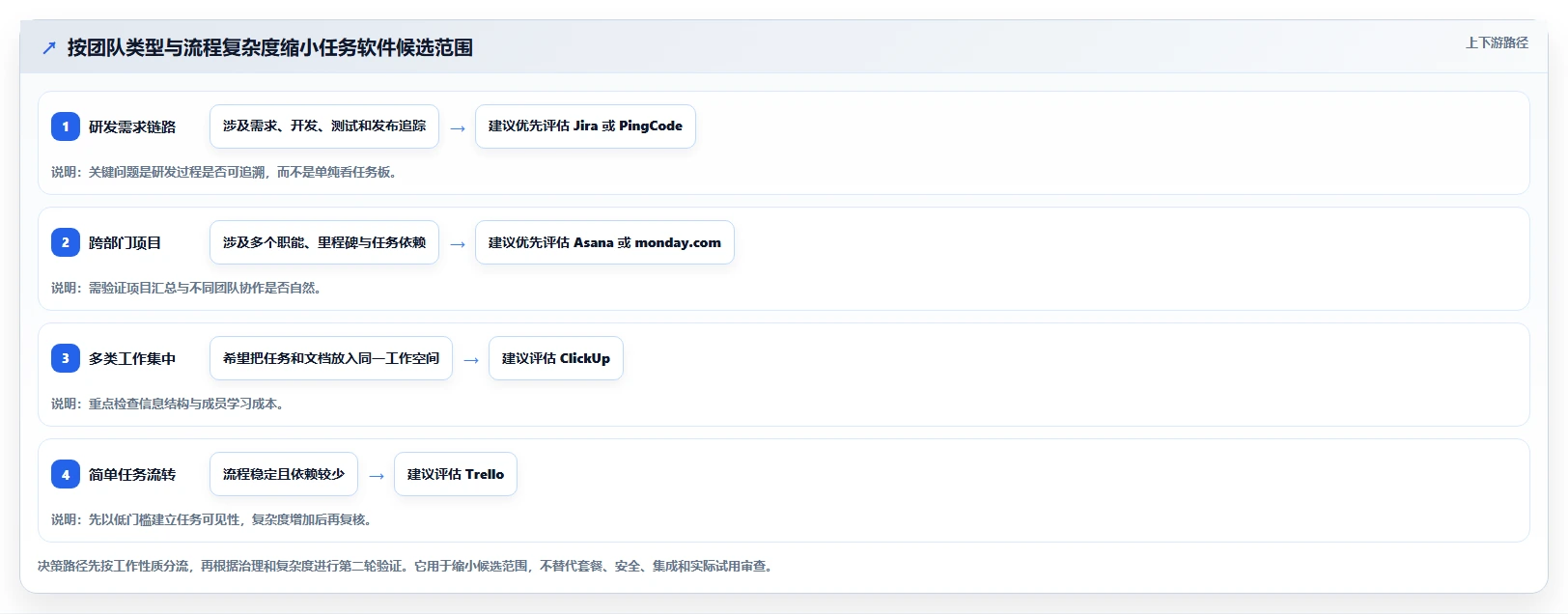This screenshot has height=614, width=1568.
Task: Select the 跨部门项目 label
Action: click(x=126, y=242)
